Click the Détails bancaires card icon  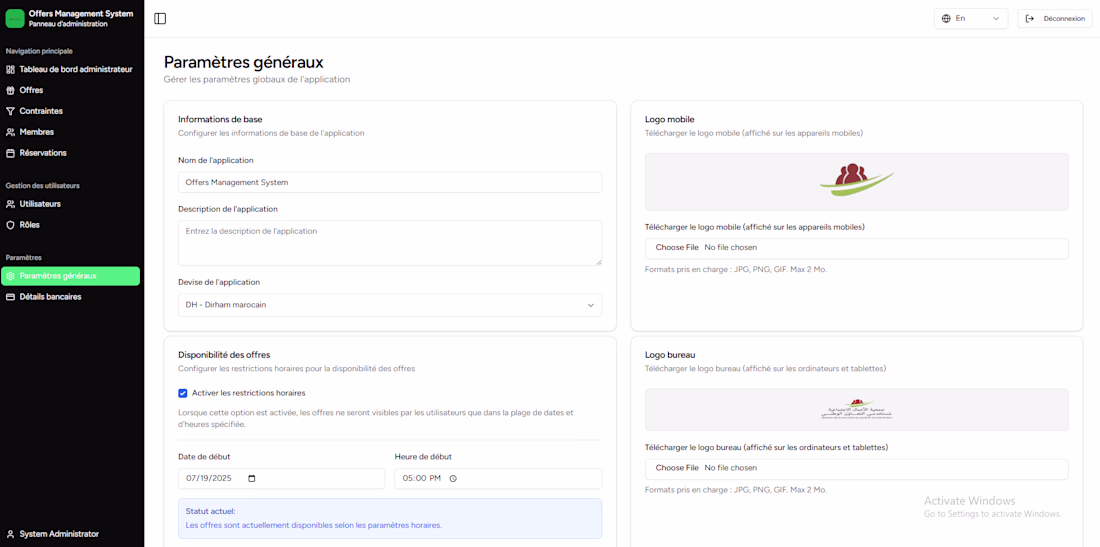[x=11, y=297]
